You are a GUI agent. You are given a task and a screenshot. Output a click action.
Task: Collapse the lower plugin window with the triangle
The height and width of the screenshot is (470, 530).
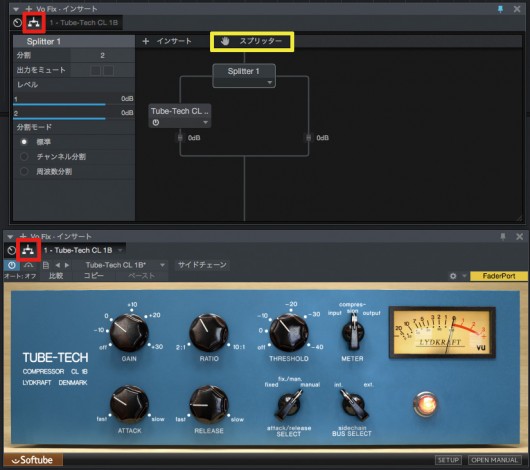(x=10, y=236)
